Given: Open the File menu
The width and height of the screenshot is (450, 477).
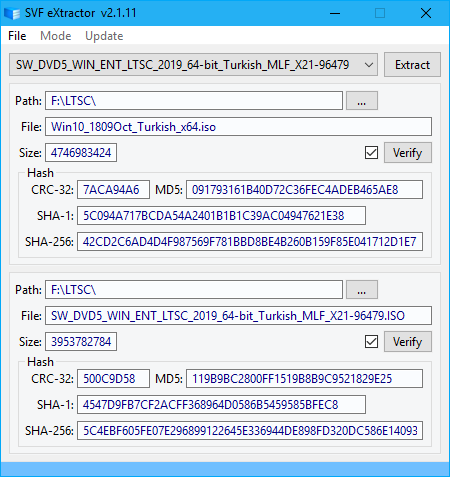Looking at the screenshot, I should click(17, 36).
